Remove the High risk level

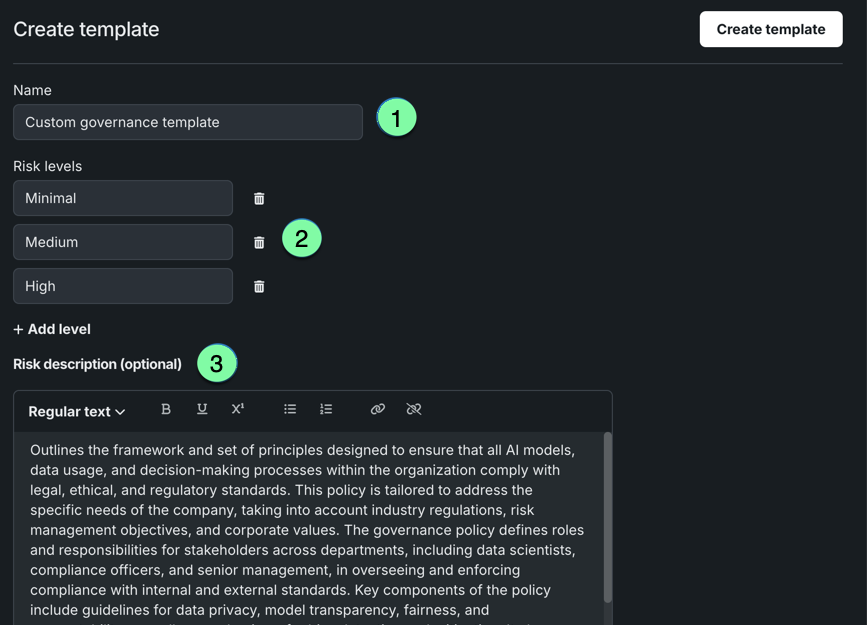(259, 287)
